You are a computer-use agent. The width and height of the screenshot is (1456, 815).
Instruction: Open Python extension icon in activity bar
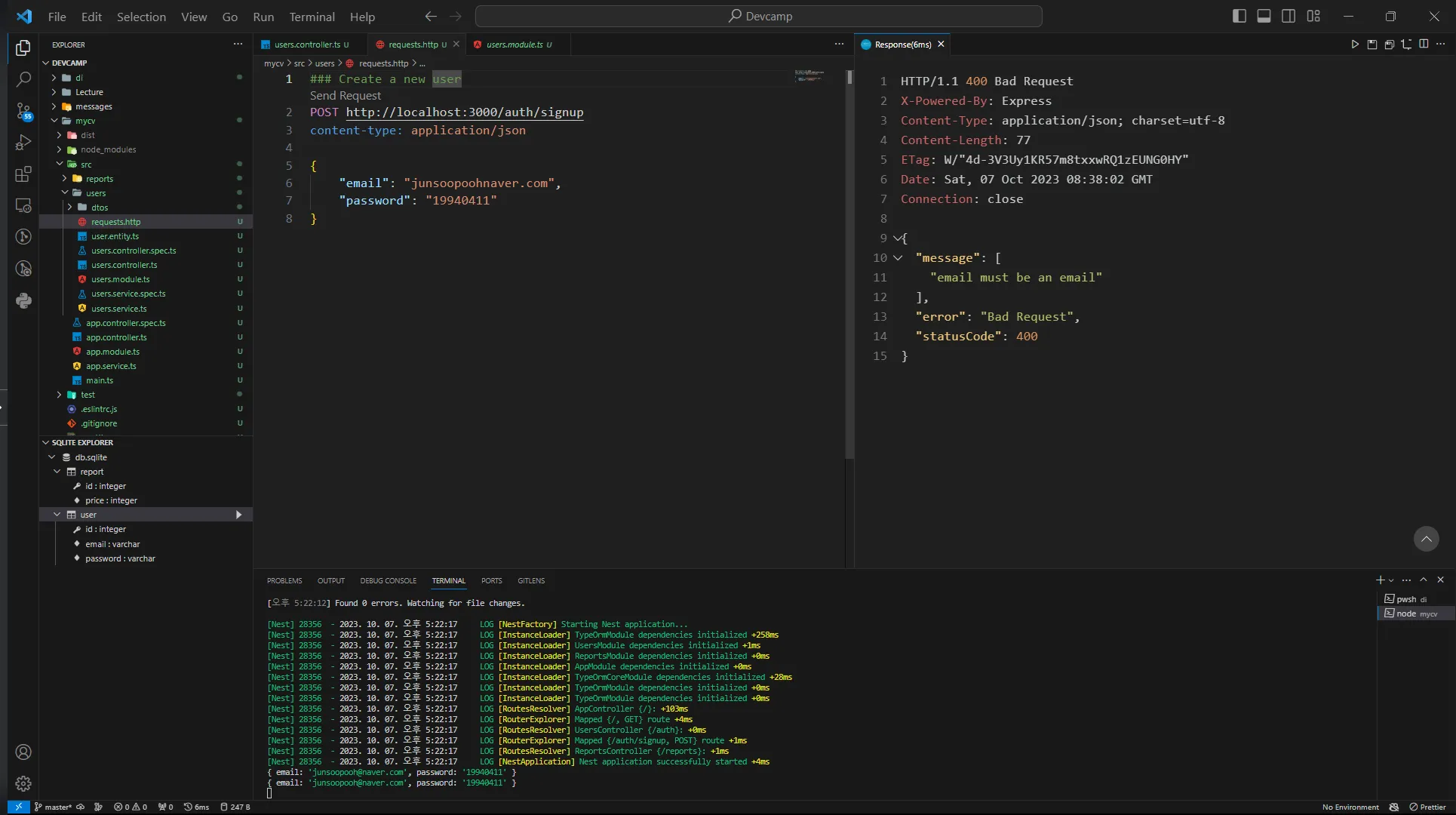pyautogui.click(x=23, y=300)
